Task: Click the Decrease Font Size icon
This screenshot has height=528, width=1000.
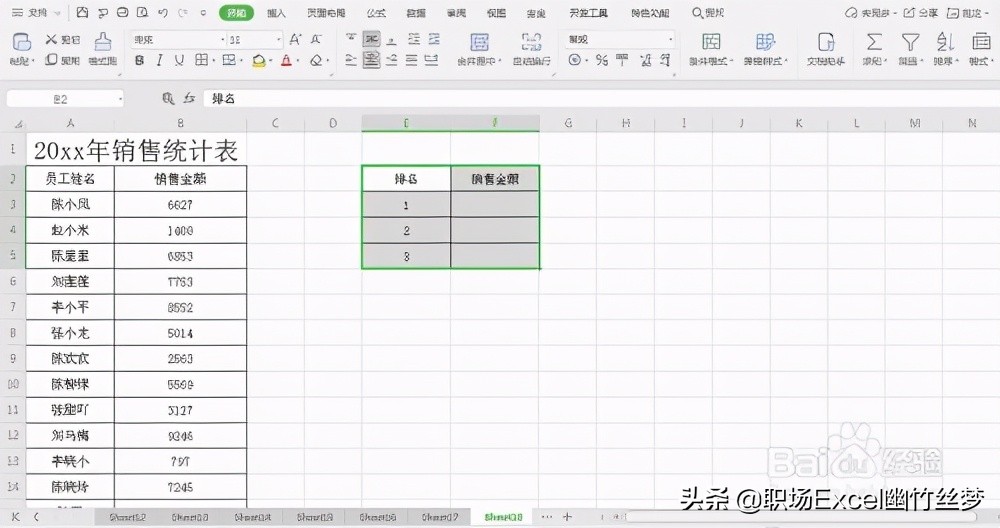Action: pyautogui.click(x=316, y=40)
